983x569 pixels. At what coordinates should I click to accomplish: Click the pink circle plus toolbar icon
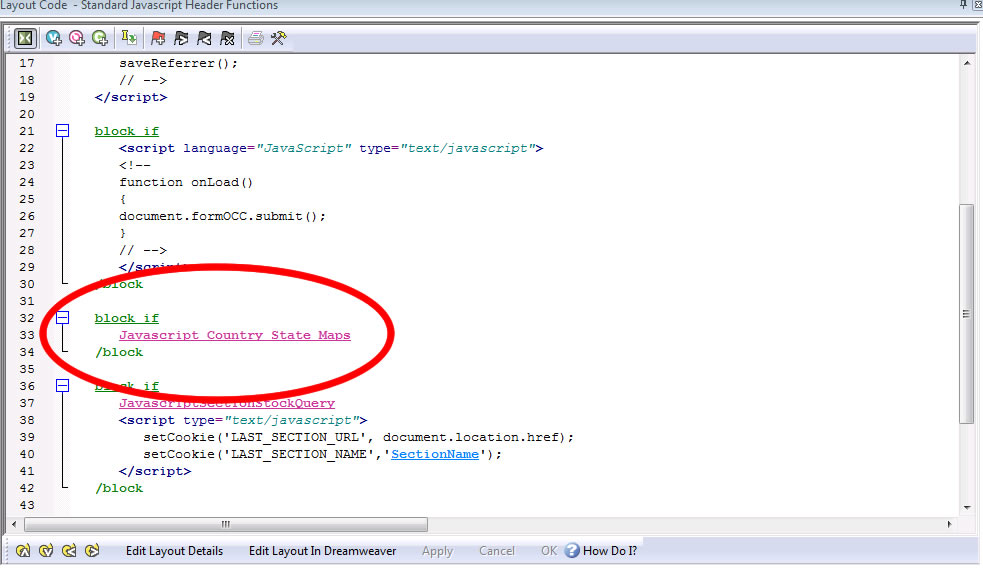(x=76, y=38)
